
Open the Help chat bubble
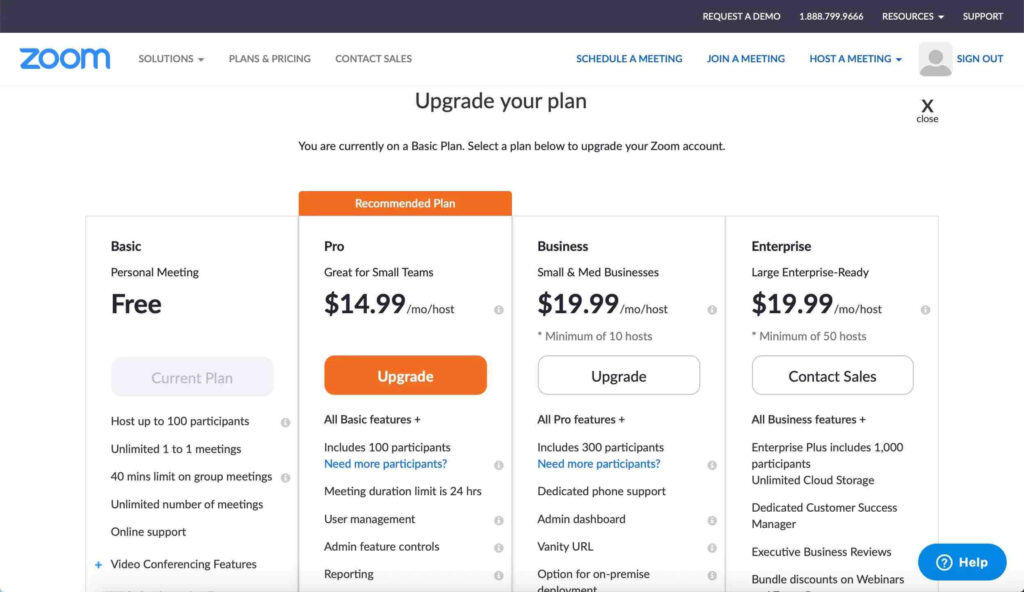coord(961,562)
